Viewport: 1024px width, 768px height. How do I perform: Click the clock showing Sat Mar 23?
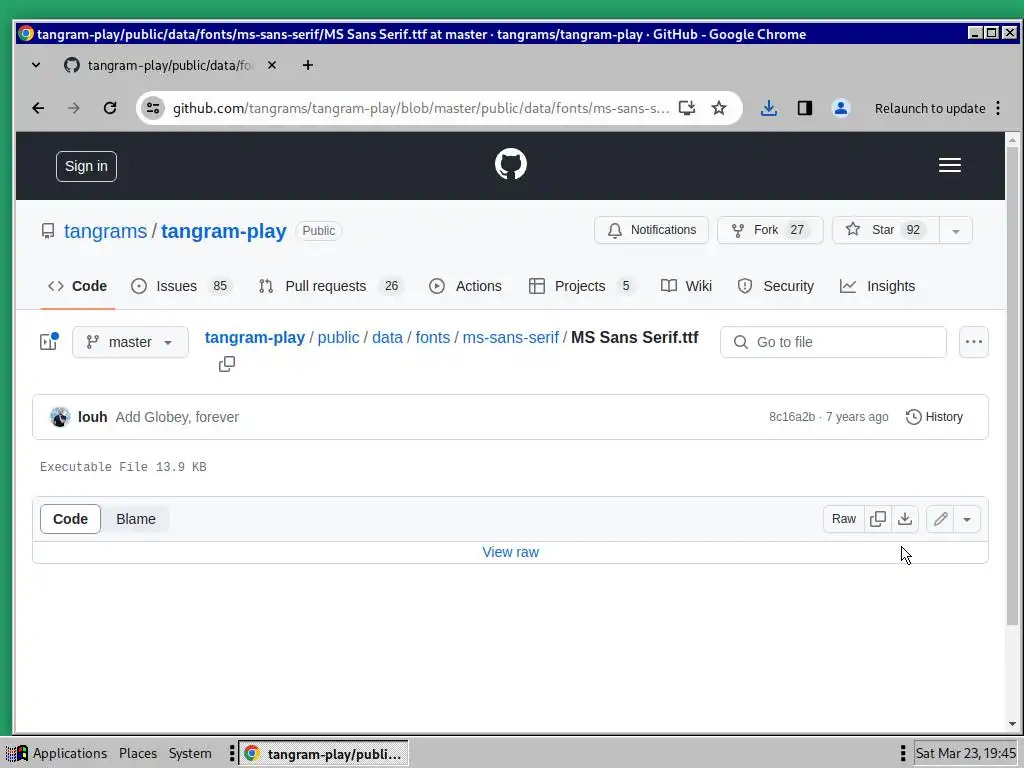coord(965,753)
